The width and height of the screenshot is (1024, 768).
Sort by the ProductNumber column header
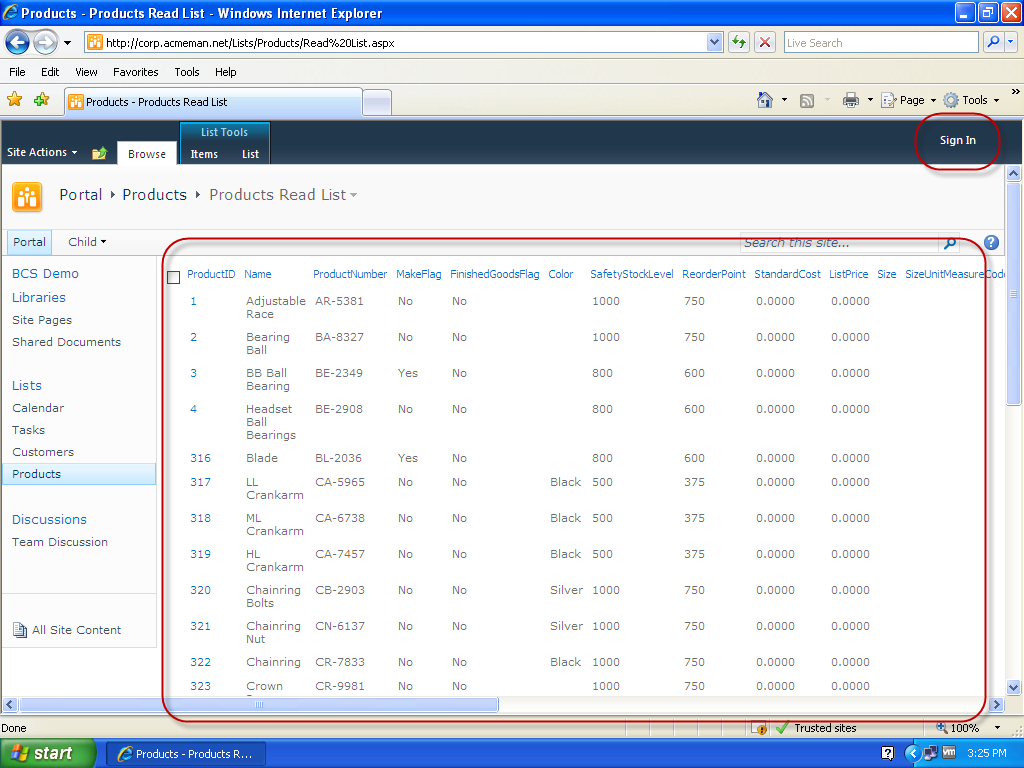[349, 274]
